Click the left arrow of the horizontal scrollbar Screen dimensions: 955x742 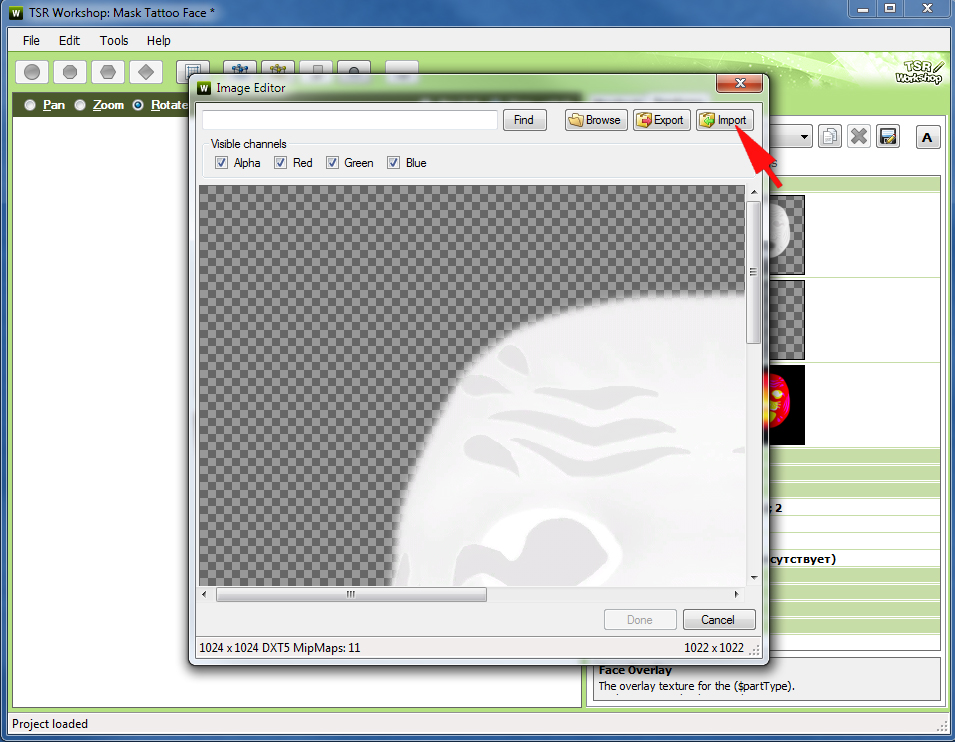tap(205, 594)
